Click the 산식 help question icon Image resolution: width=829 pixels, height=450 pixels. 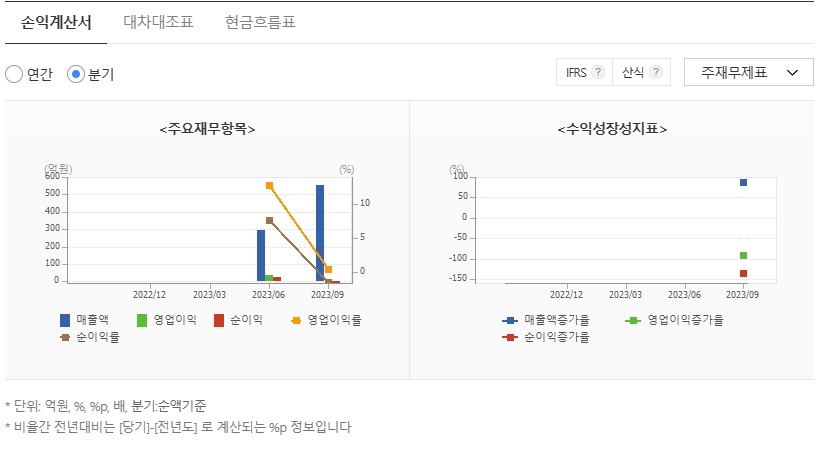656,72
